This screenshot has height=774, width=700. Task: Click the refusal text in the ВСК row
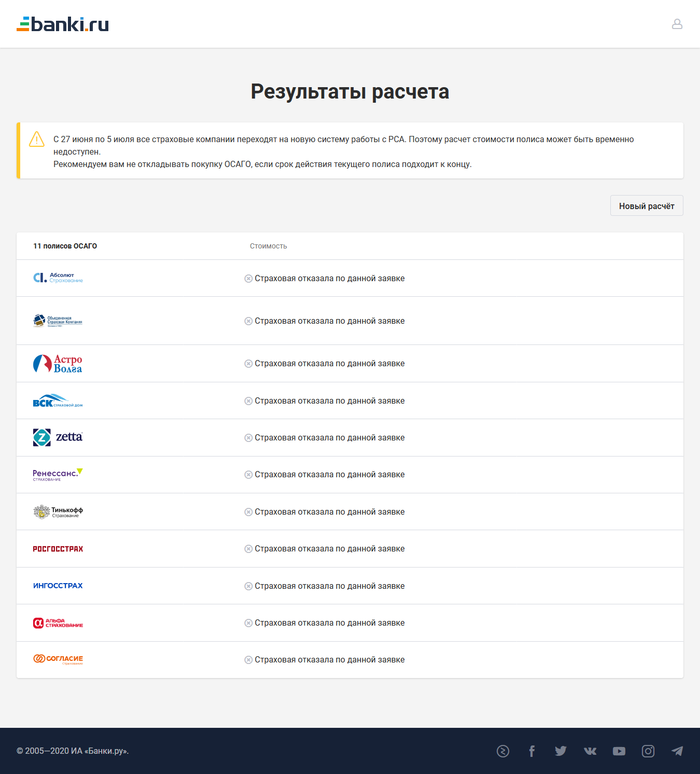(x=329, y=401)
